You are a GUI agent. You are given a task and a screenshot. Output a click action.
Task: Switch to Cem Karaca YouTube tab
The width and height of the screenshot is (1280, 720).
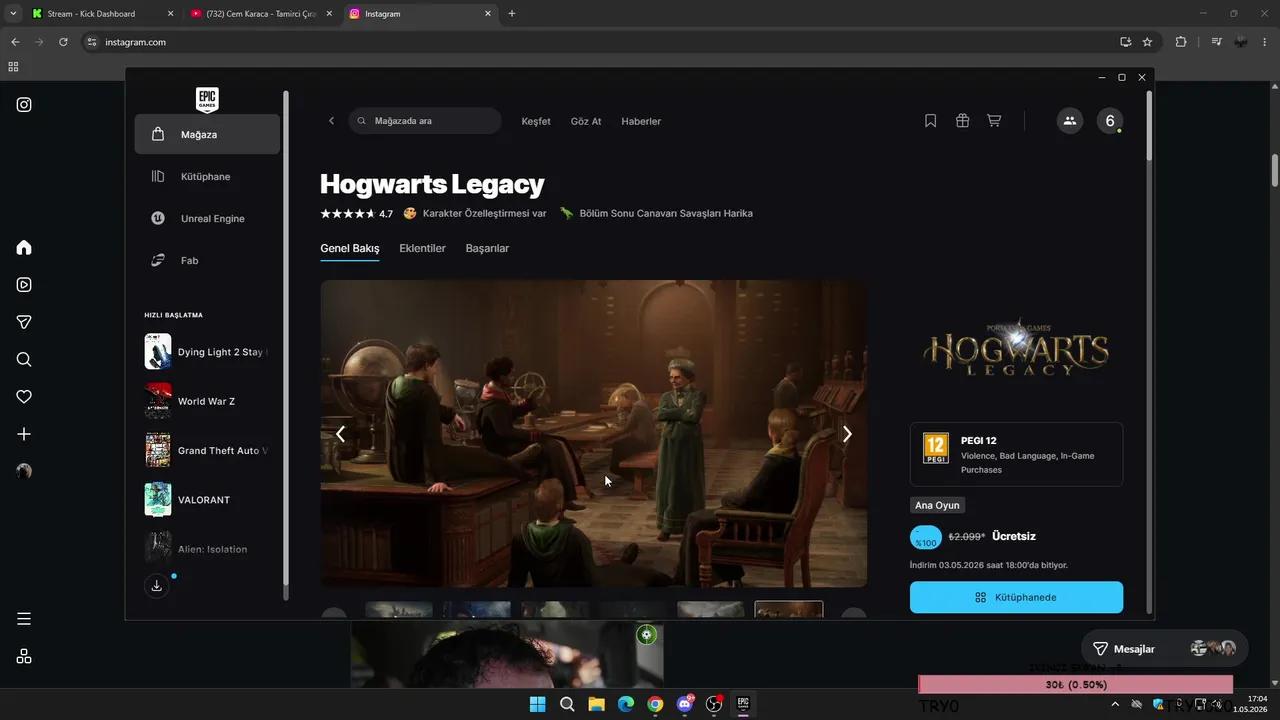(x=260, y=14)
